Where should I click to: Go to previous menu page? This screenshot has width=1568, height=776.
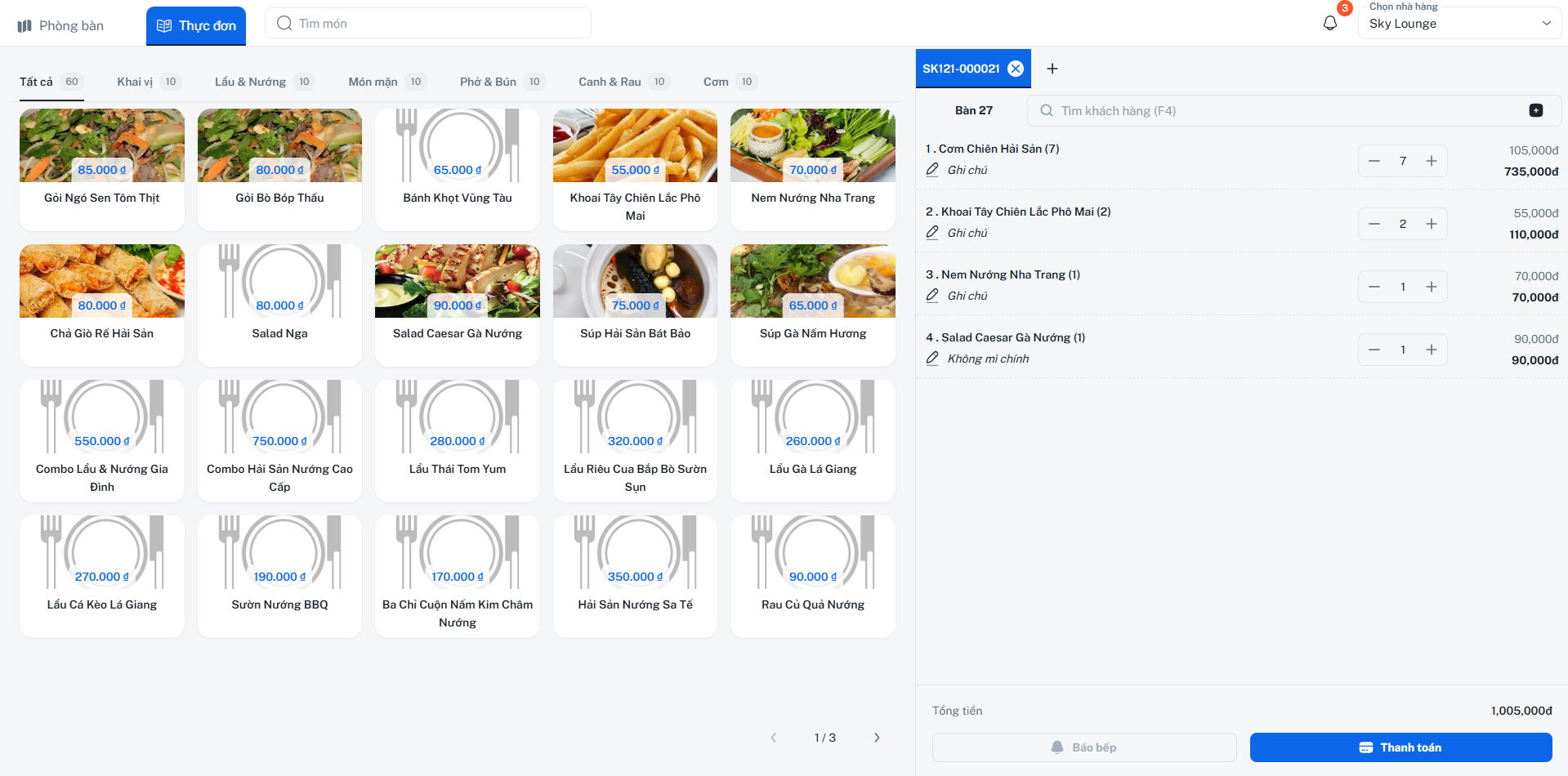click(774, 738)
